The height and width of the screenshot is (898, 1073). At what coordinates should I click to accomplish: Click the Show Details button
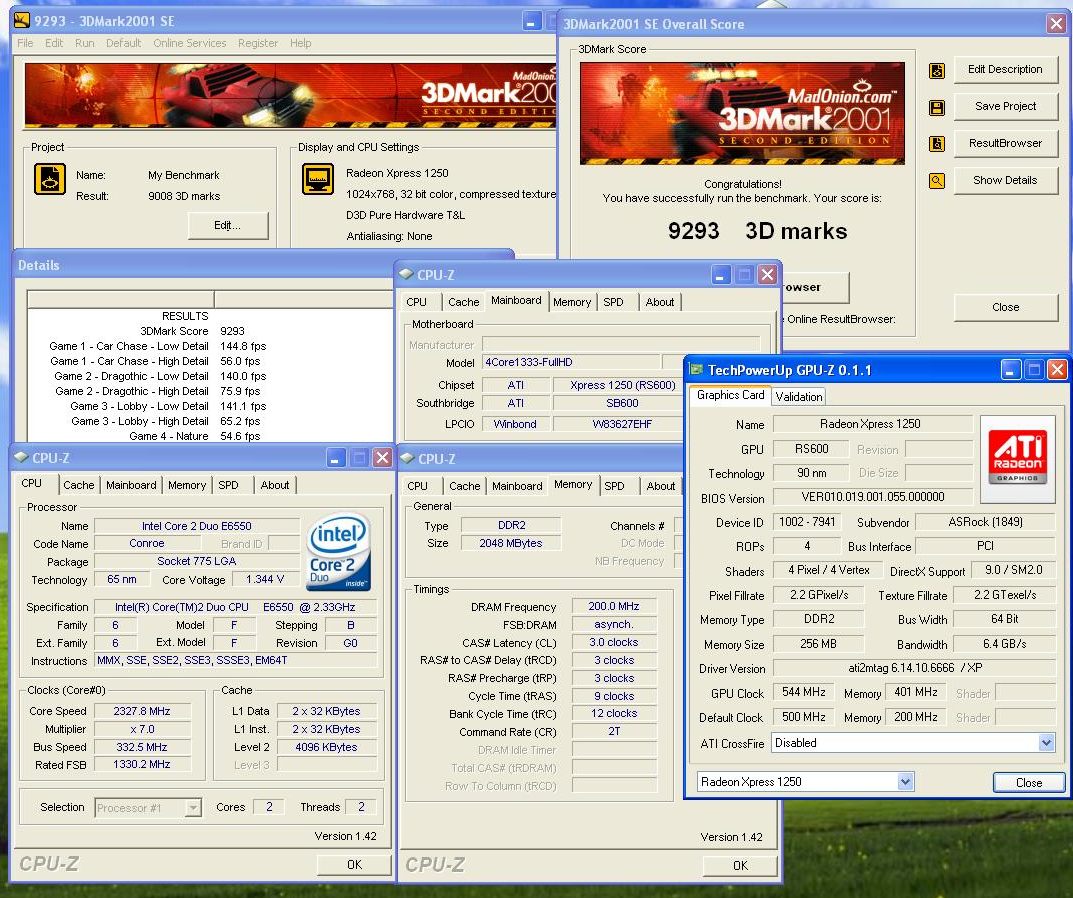[1005, 180]
